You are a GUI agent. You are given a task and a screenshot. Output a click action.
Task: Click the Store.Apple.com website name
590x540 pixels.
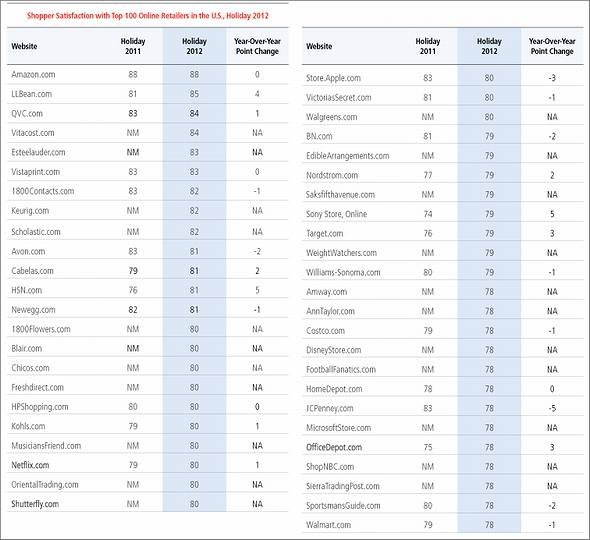[x=333, y=78]
